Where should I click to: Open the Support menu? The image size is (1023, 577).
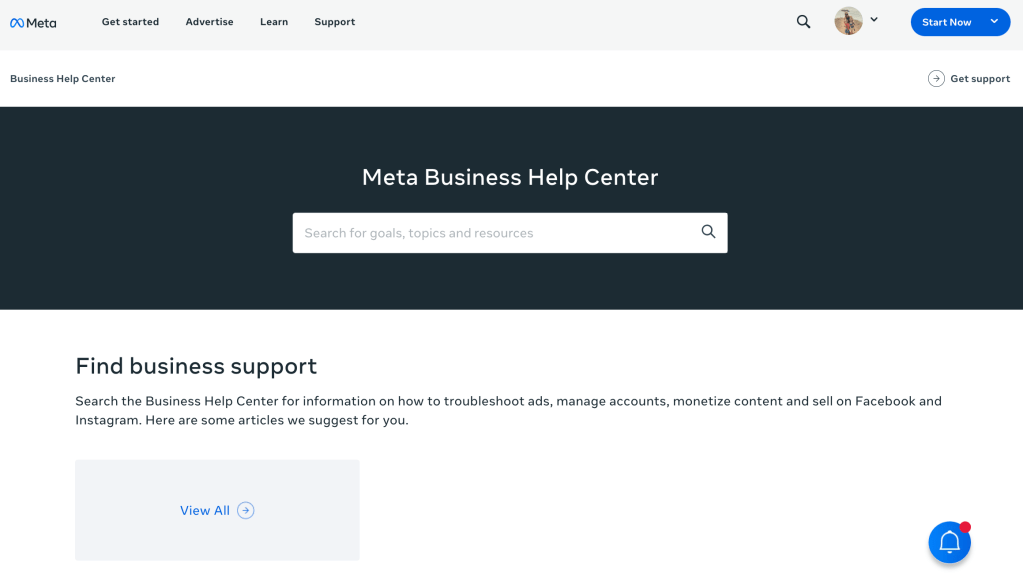click(334, 22)
